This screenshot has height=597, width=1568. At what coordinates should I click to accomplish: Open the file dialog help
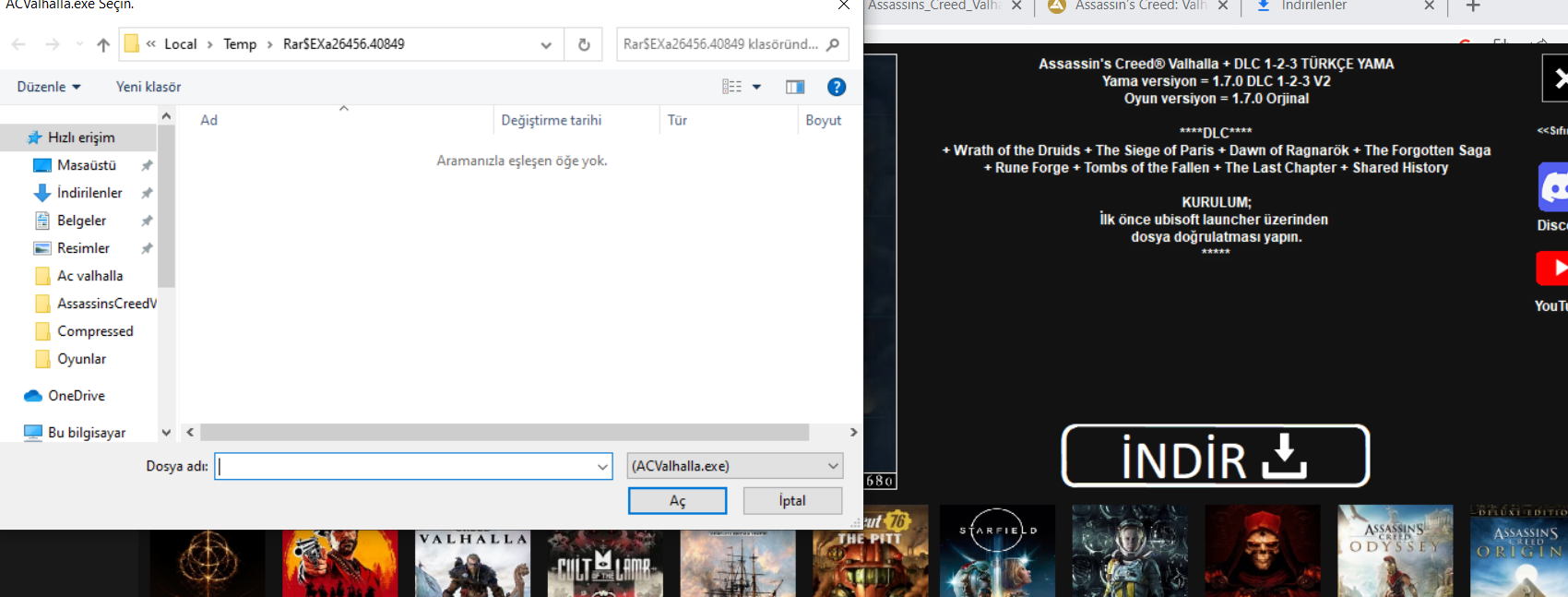[837, 87]
